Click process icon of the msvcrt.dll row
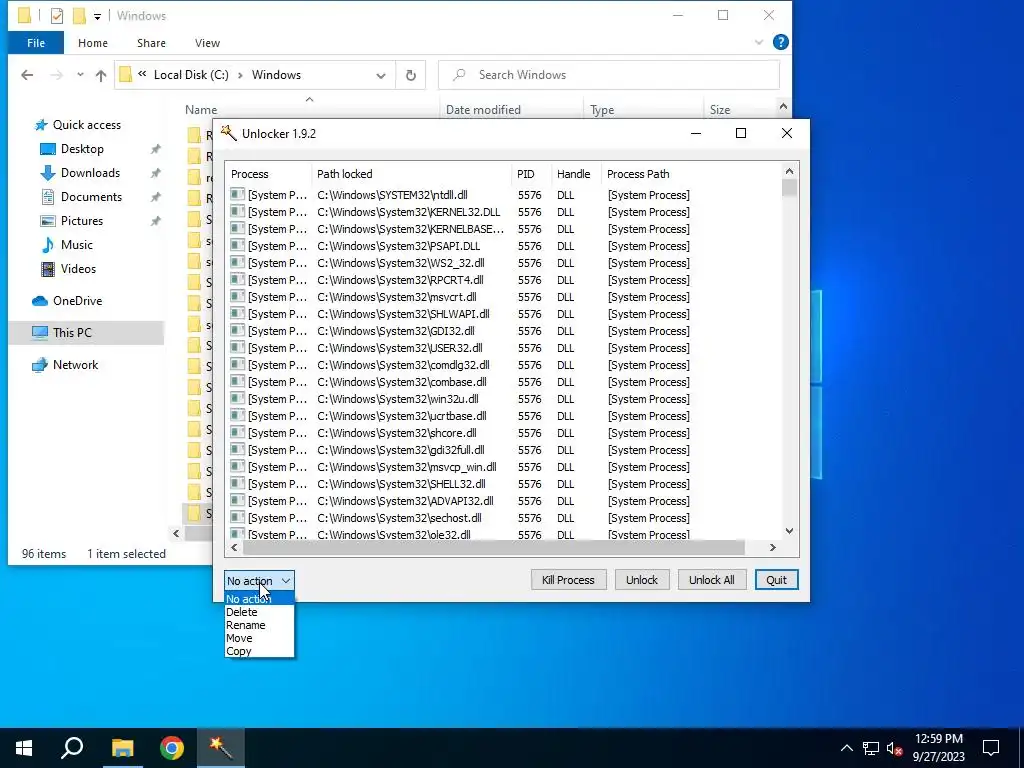Screen dimensions: 1024x768 tap(238, 296)
